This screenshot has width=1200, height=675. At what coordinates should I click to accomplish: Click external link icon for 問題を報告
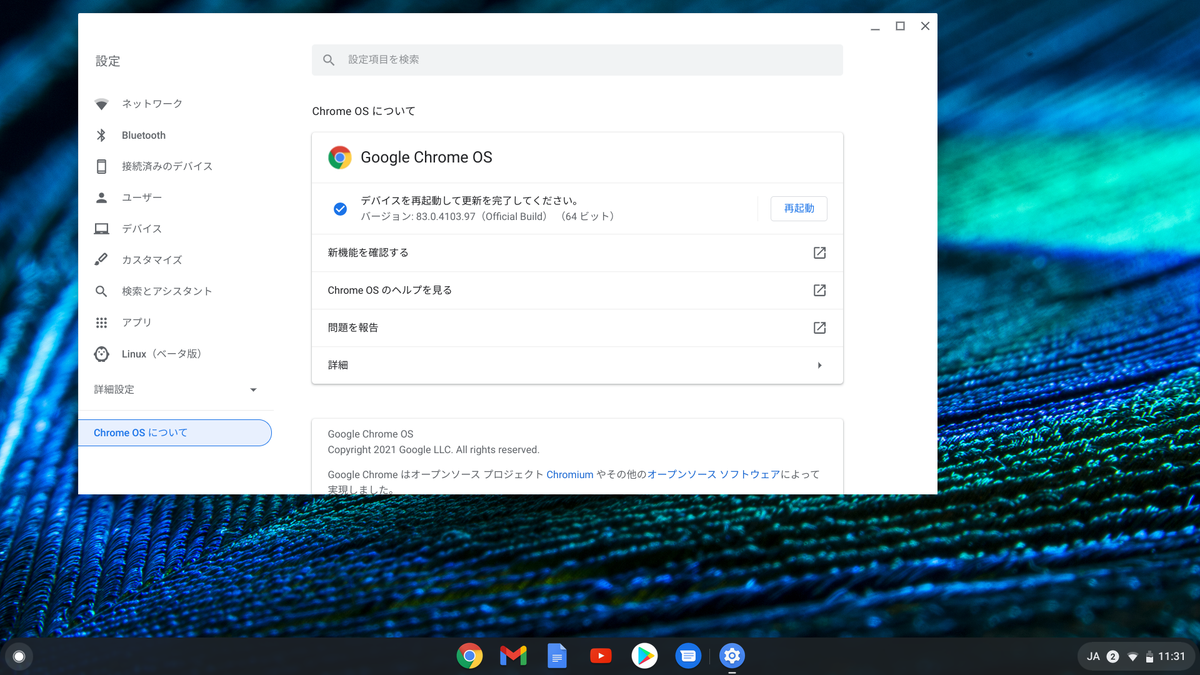click(x=819, y=328)
